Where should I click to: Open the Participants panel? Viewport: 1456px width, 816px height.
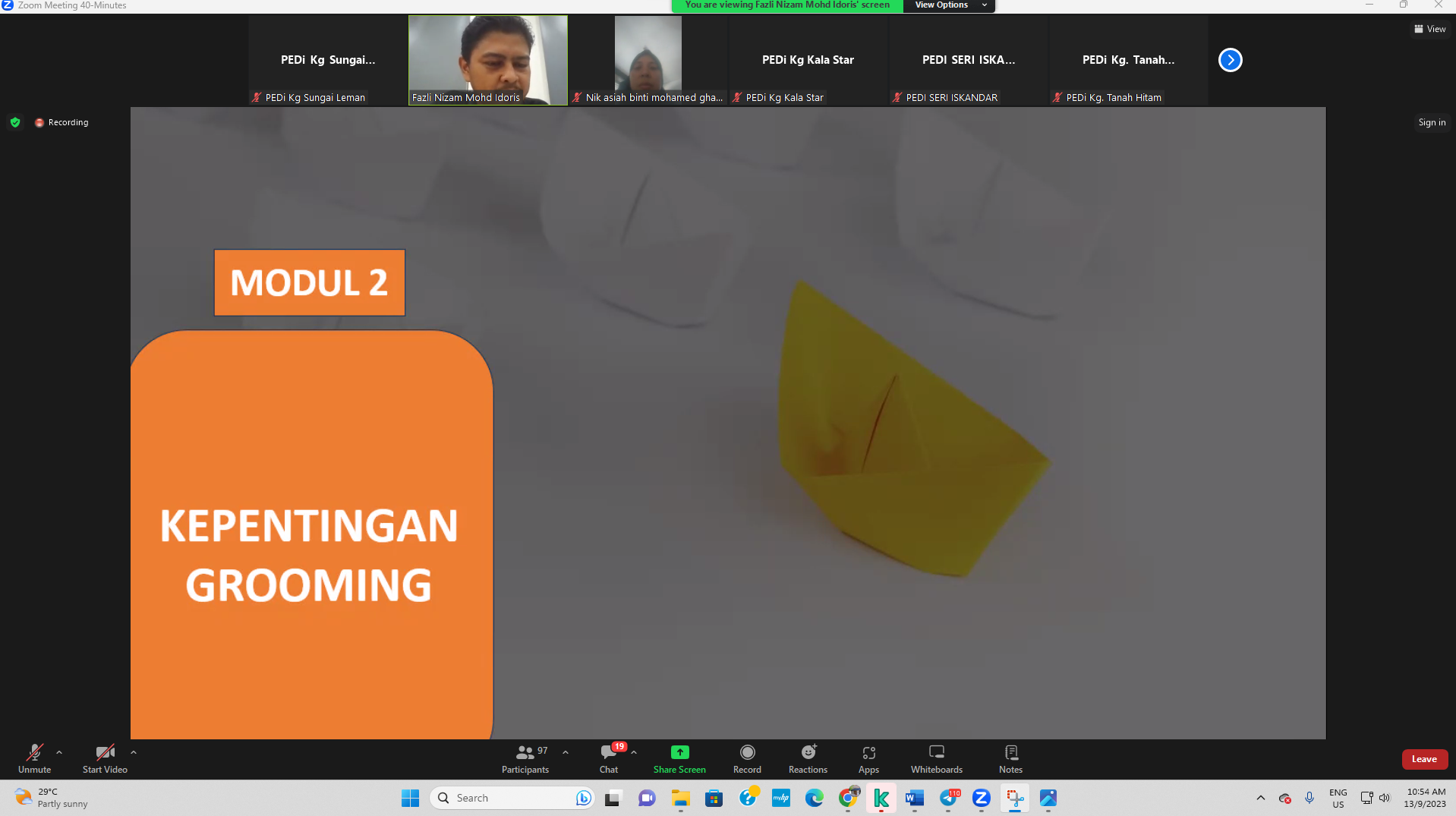click(x=525, y=758)
